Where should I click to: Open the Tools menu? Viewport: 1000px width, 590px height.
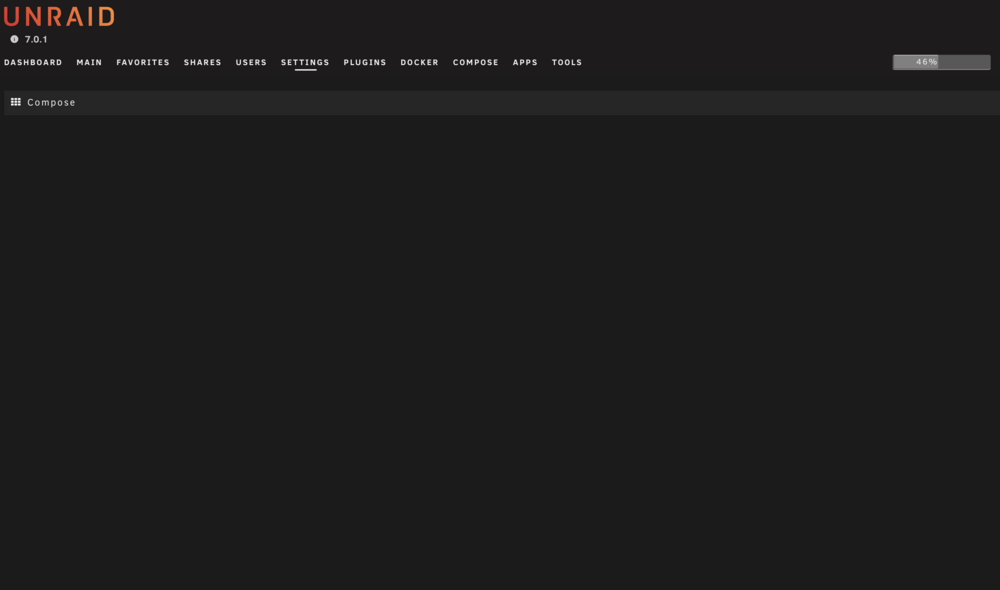567,63
